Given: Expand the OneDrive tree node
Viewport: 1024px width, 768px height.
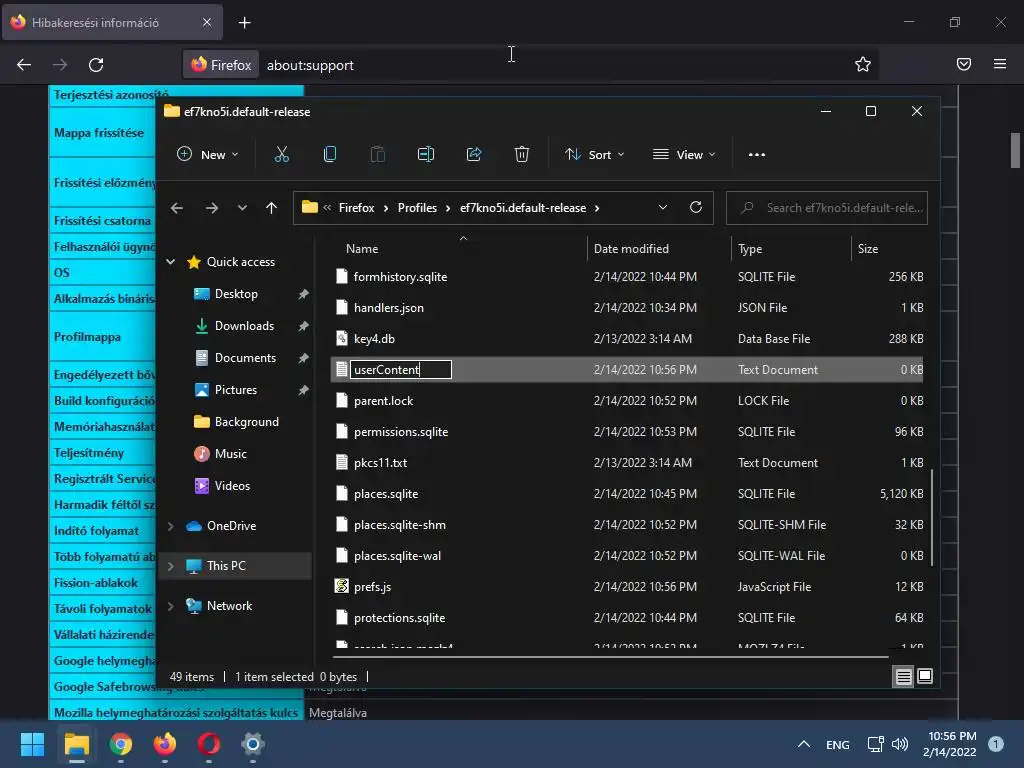Looking at the screenshot, I should 170,526.
